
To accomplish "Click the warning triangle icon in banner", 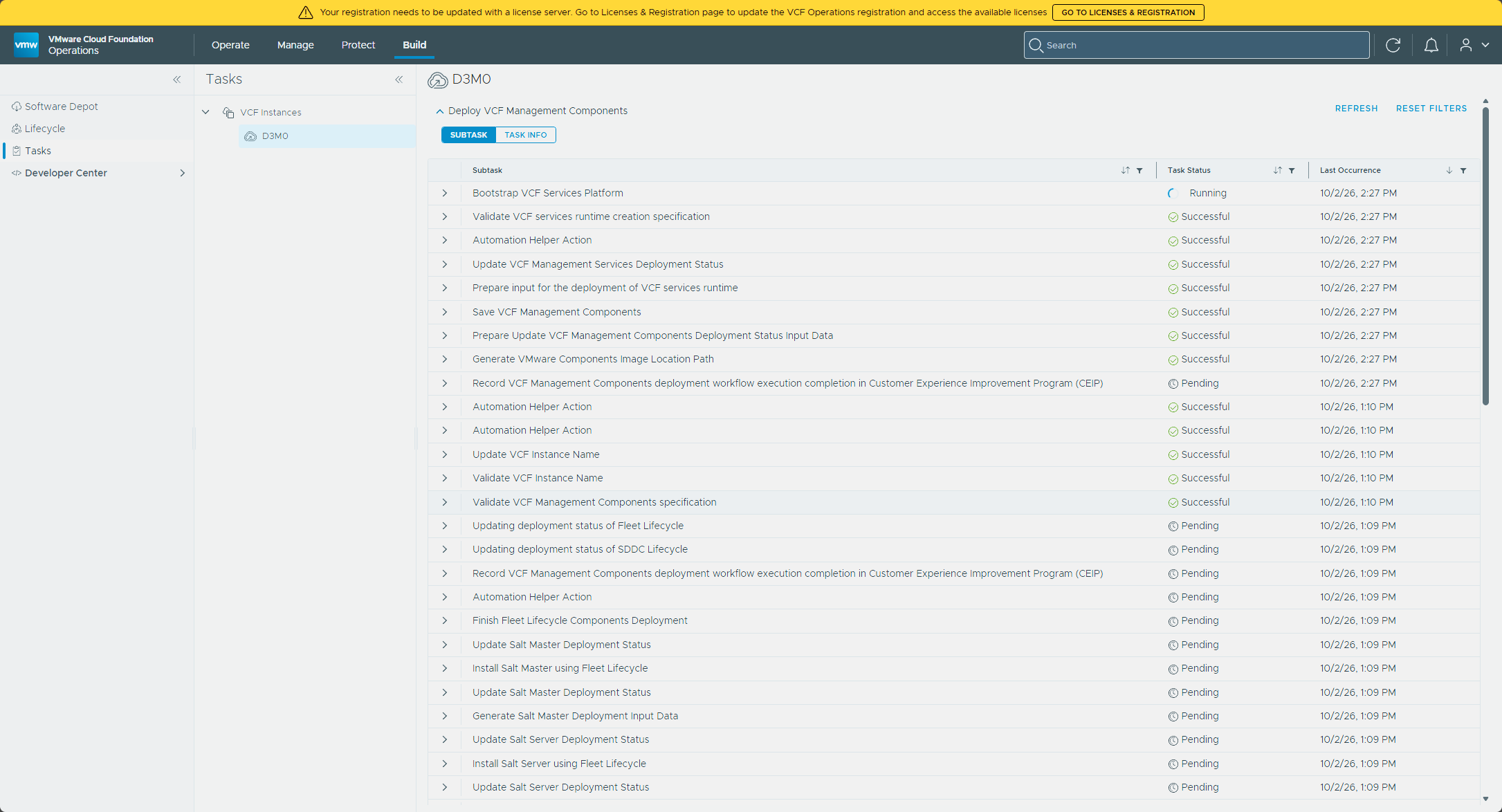I will click(x=306, y=12).
